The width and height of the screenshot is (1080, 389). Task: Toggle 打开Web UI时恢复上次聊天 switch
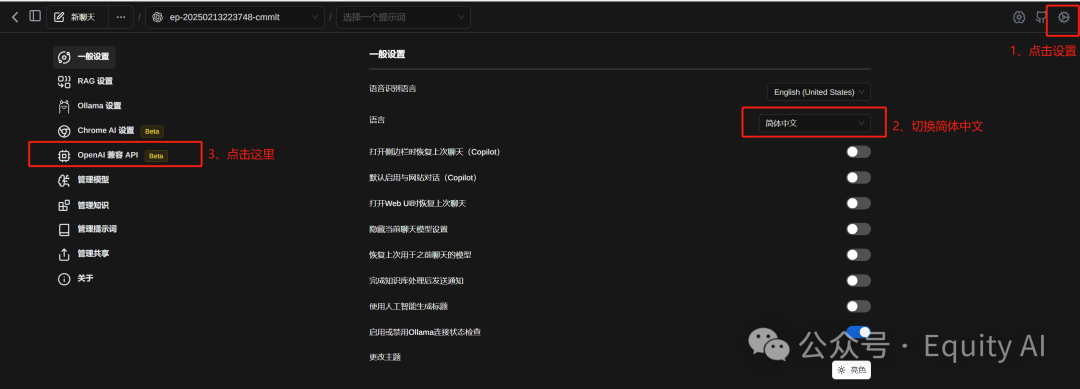(859, 203)
